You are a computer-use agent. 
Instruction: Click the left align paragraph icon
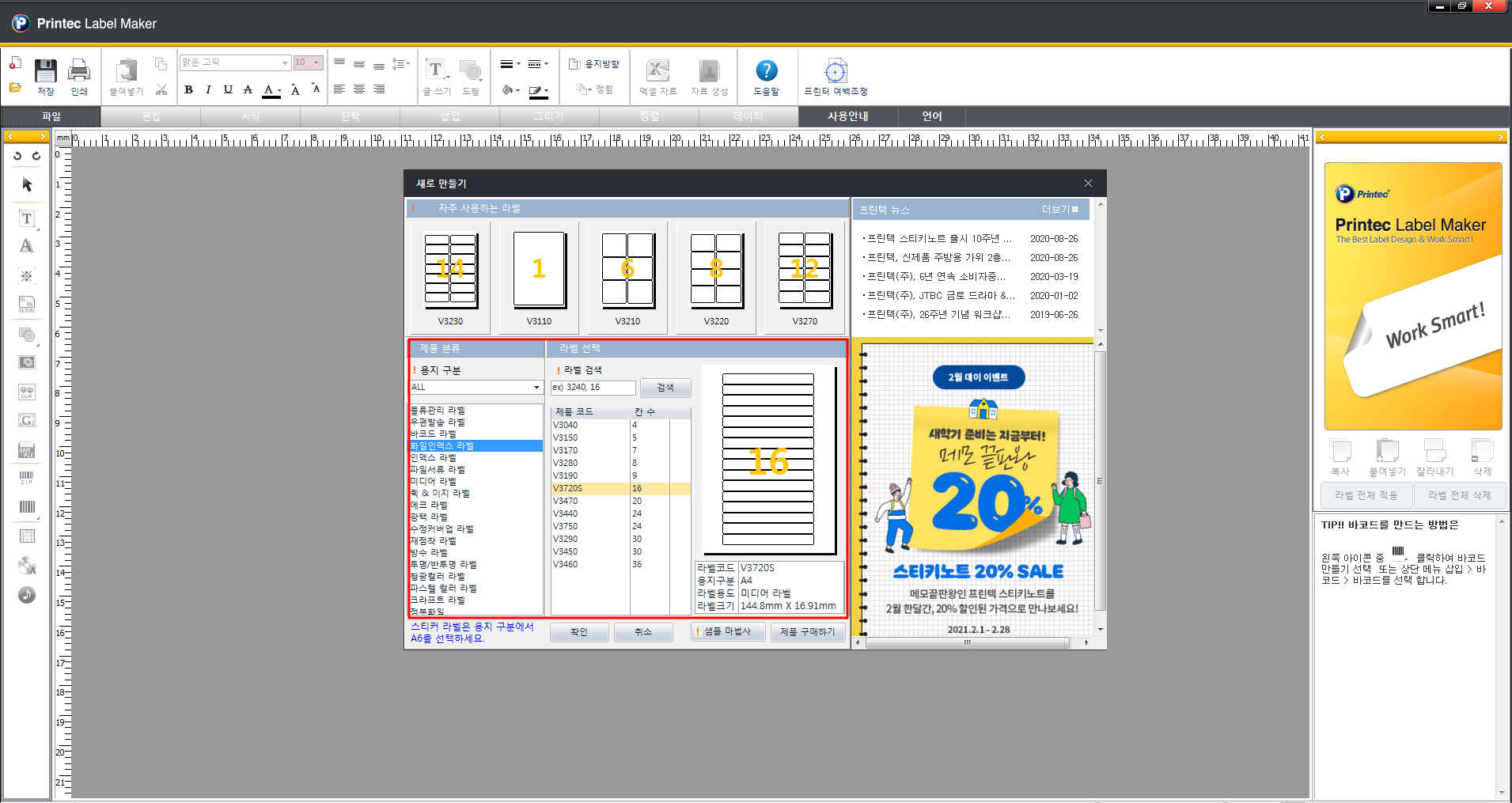(x=339, y=89)
